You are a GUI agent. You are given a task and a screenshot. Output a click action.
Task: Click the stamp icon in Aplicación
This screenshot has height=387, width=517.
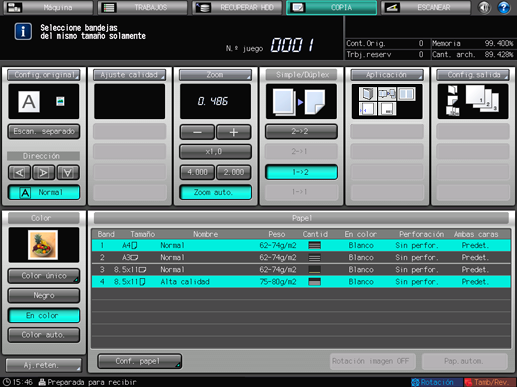pos(387,109)
